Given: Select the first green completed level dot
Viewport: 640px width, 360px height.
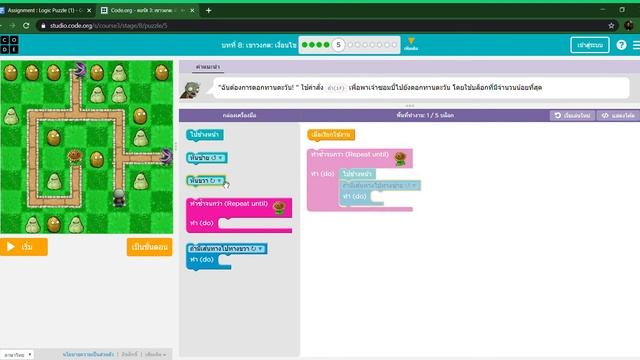Looking at the screenshot, I should (x=304, y=45).
